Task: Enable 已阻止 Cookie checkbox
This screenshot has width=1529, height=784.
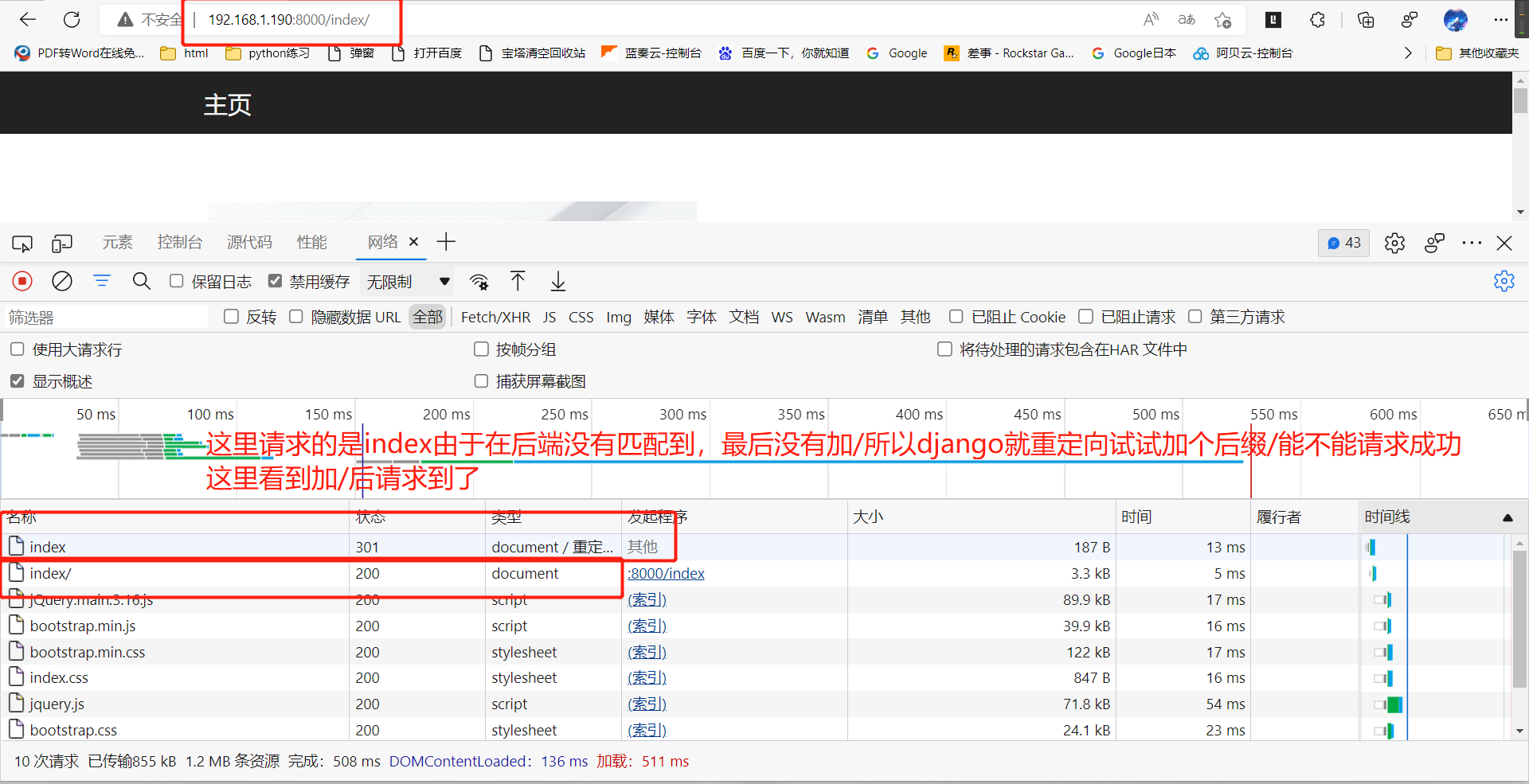Action: coord(956,316)
